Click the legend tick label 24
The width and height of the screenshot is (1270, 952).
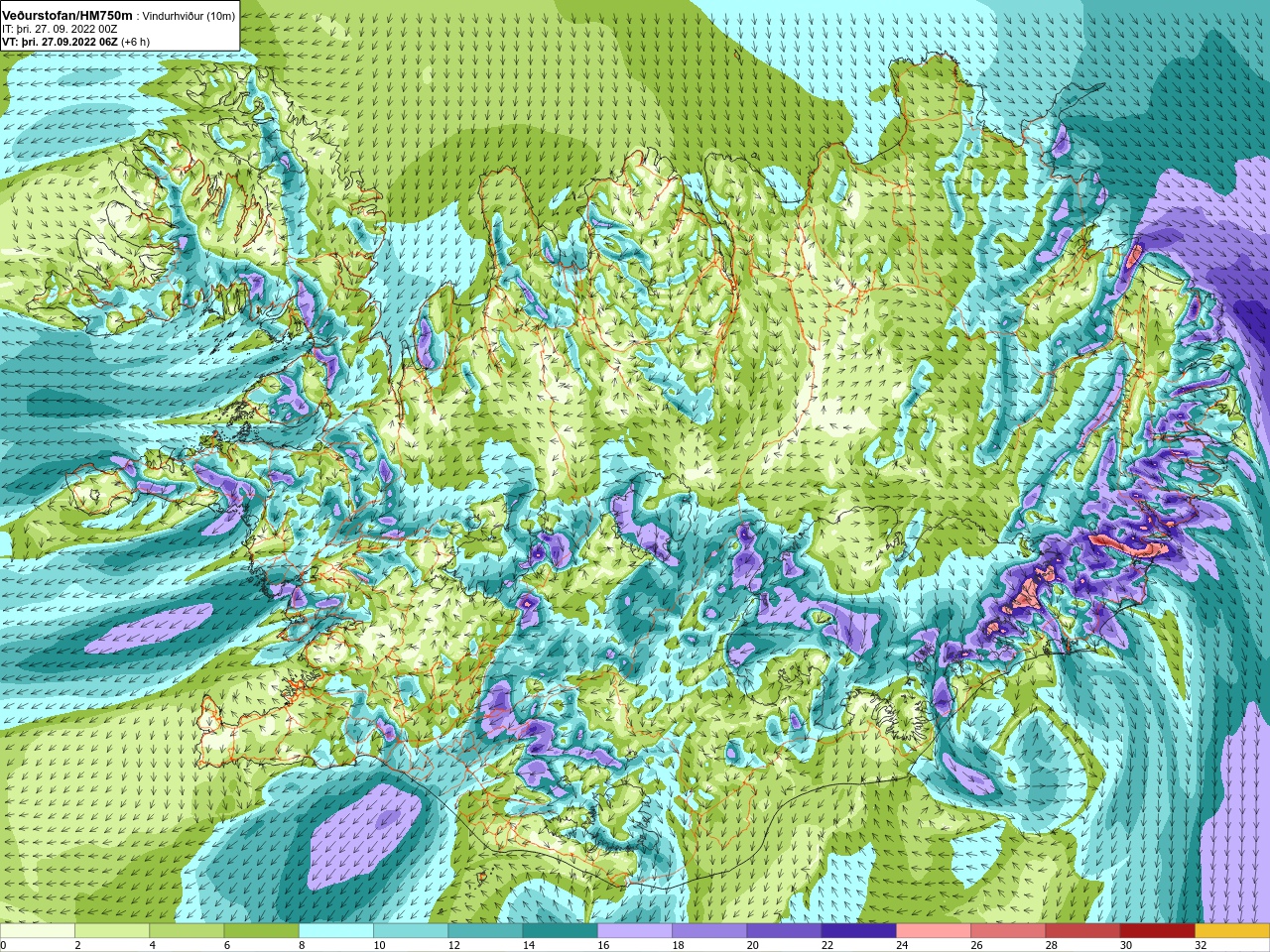click(x=902, y=946)
